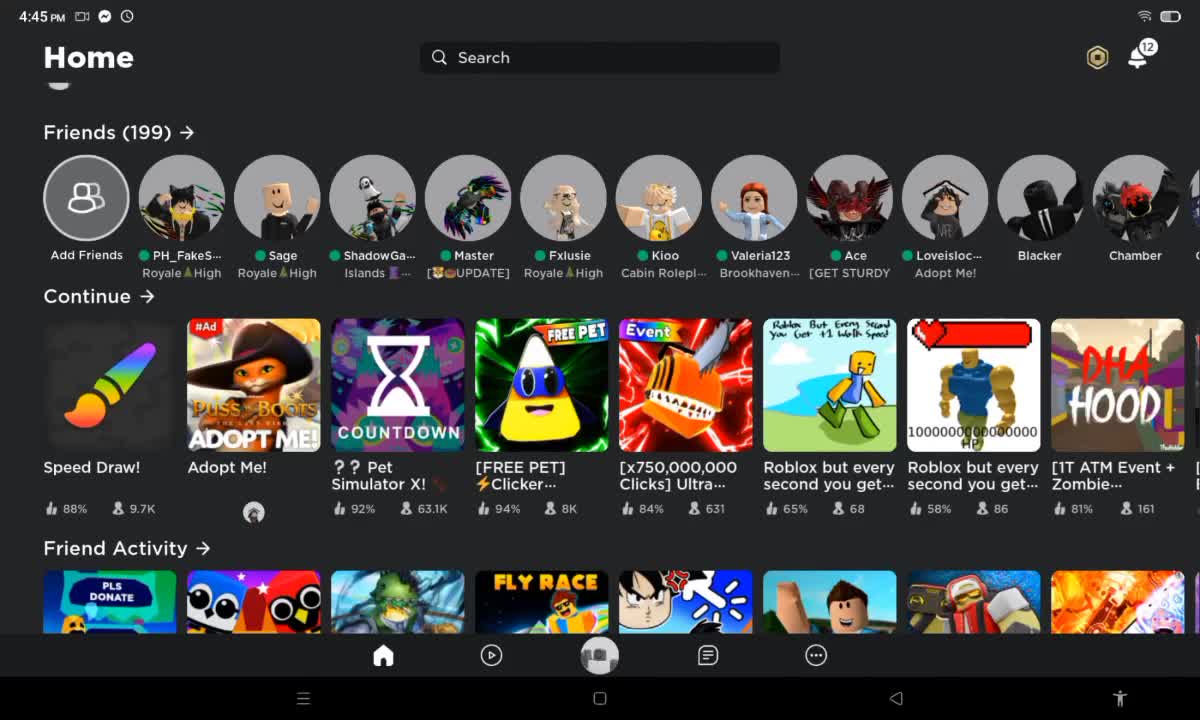Tap the Wi-Fi status bar icon
Viewport: 1200px width, 720px height.
click(1144, 17)
